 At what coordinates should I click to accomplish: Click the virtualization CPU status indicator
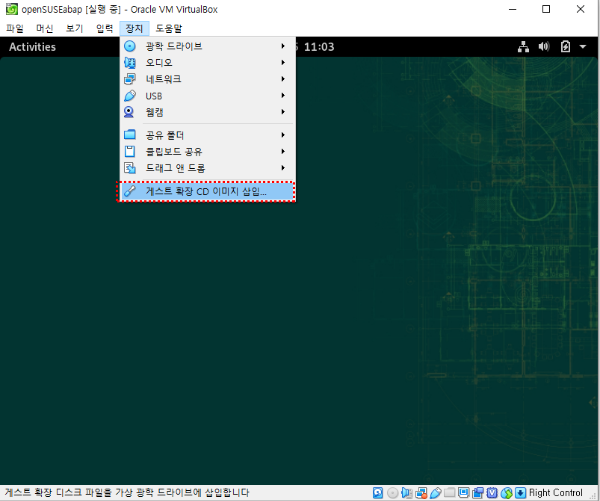492,493
